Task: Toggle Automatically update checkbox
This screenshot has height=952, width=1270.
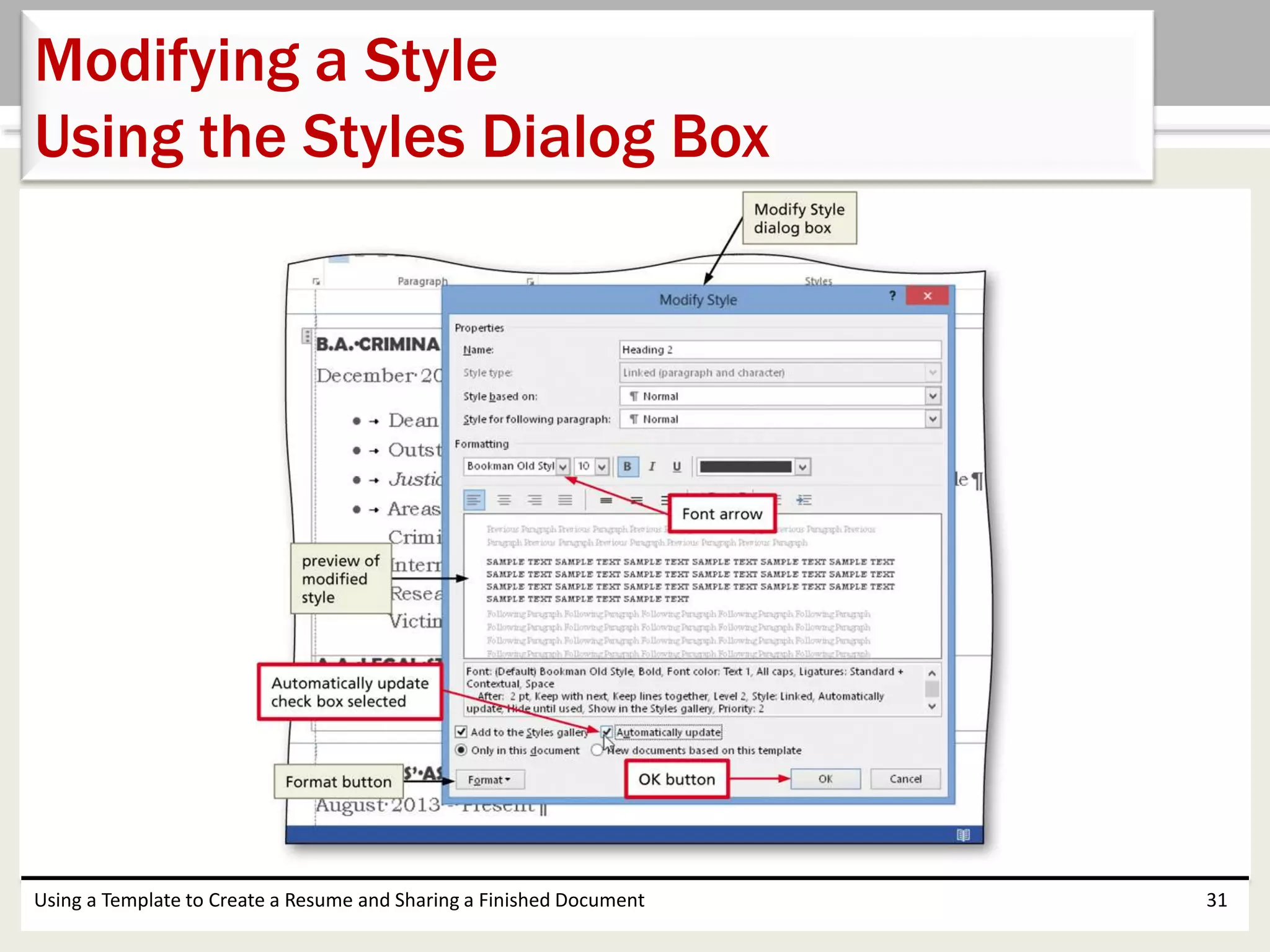Action: point(606,731)
